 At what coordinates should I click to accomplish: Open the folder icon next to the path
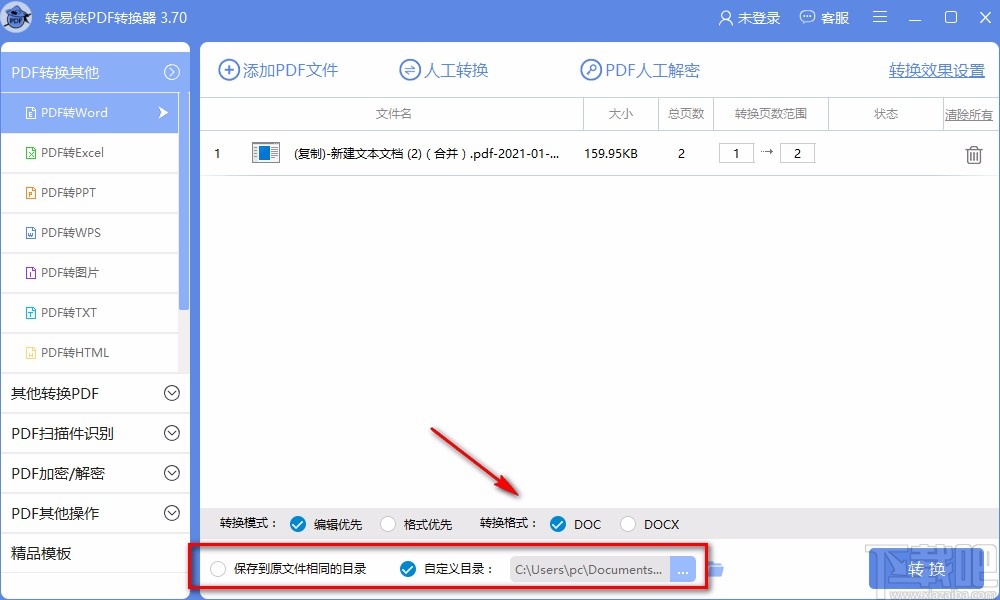(716, 567)
